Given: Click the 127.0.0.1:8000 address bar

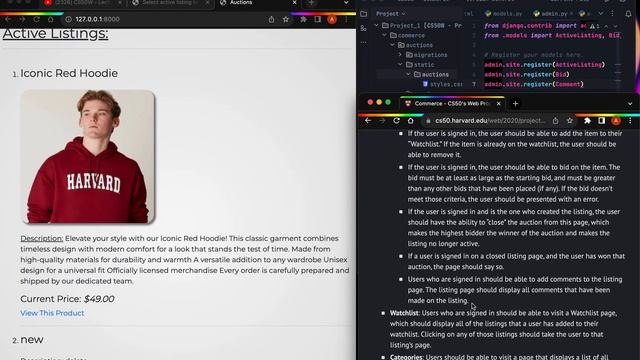Looking at the screenshot, I should (163, 19).
